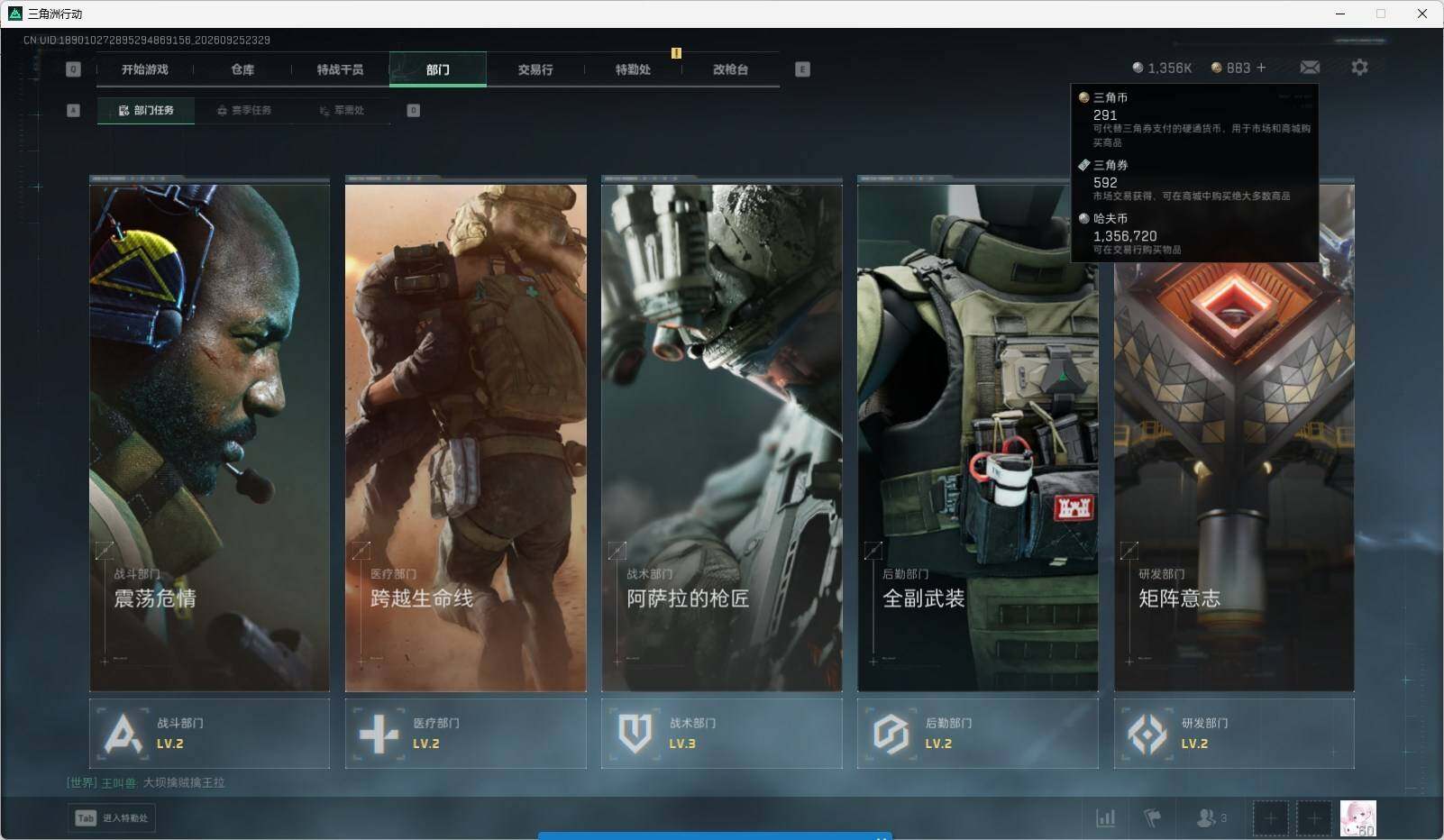Select the 军需处 sub-tab
Screen dimensions: 1444x840
point(342,110)
